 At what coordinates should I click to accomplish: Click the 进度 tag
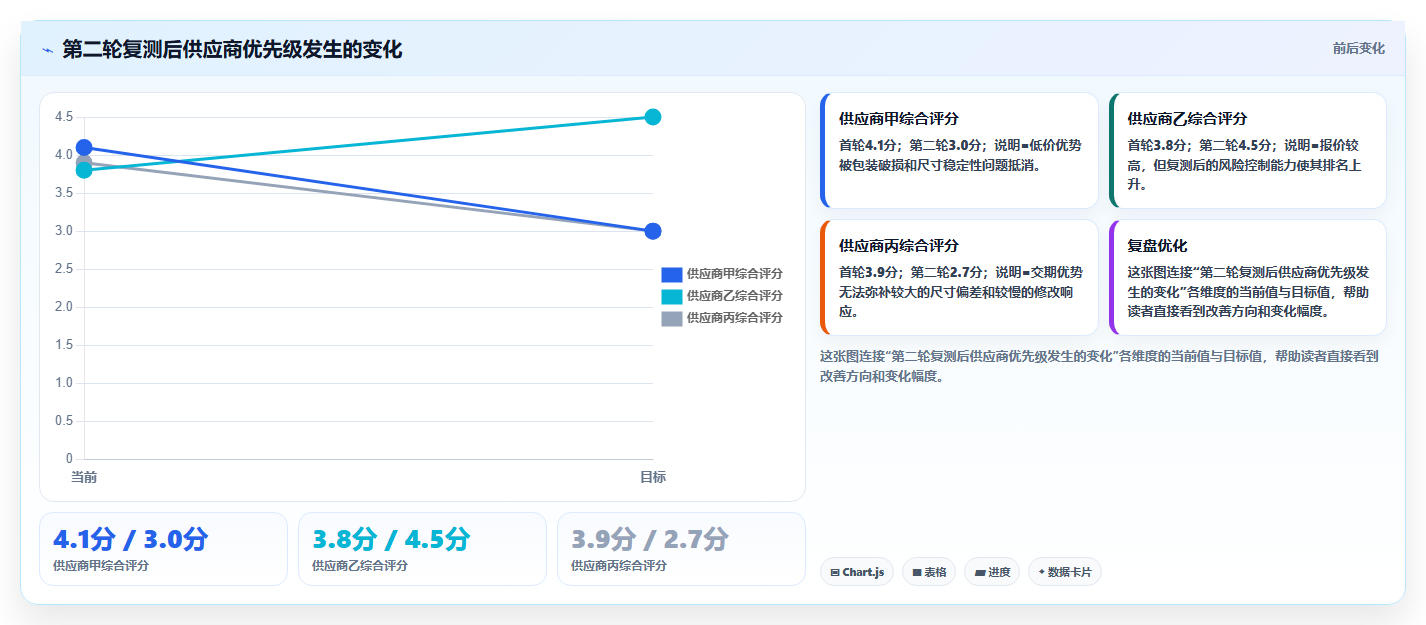coord(992,572)
